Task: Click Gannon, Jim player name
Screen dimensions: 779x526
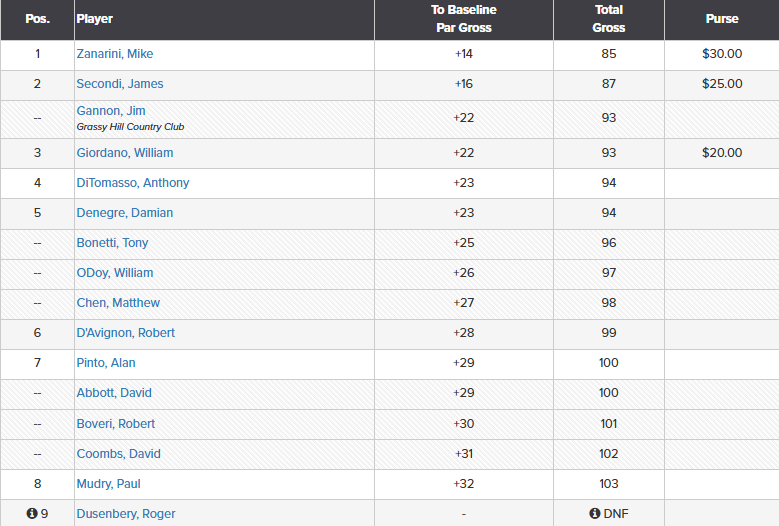Action: (x=111, y=111)
